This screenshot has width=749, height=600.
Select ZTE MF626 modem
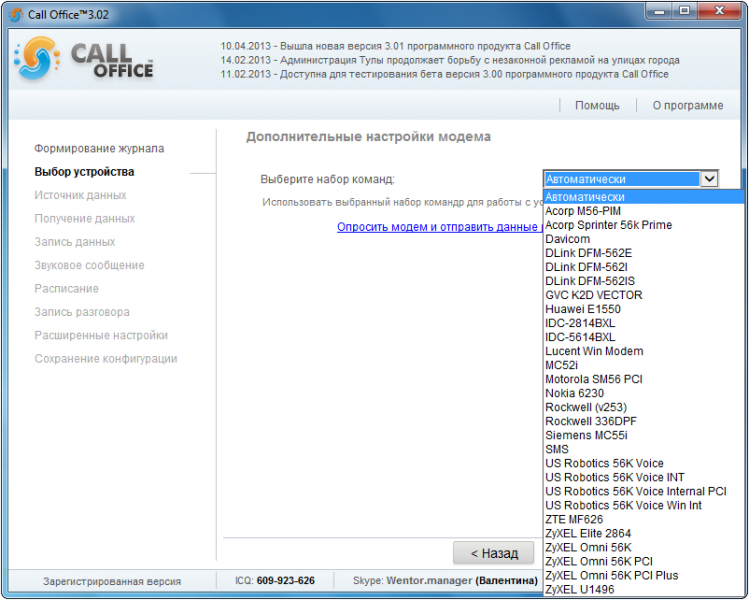pyautogui.click(x=644, y=519)
